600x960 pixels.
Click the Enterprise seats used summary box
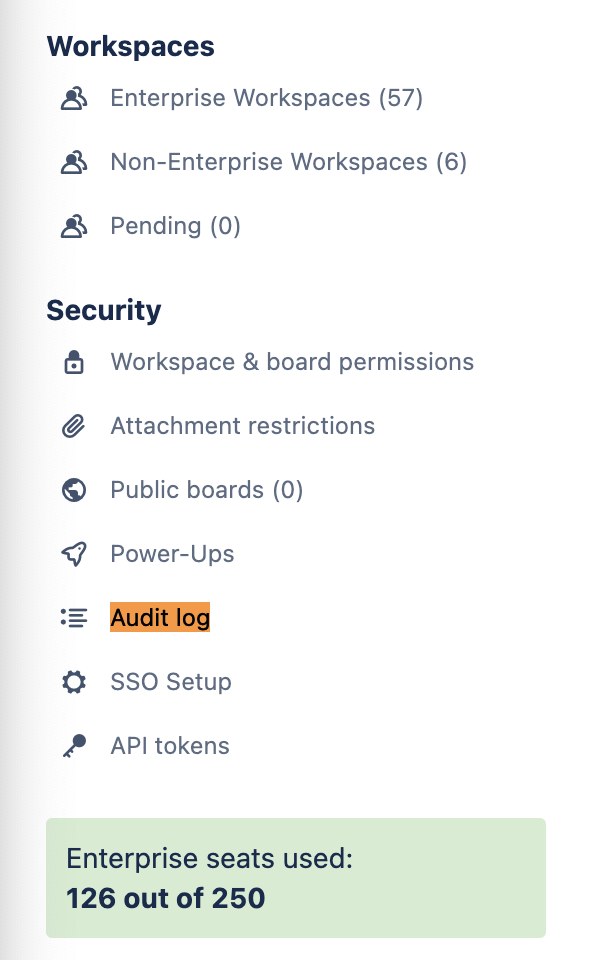[x=295, y=878]
